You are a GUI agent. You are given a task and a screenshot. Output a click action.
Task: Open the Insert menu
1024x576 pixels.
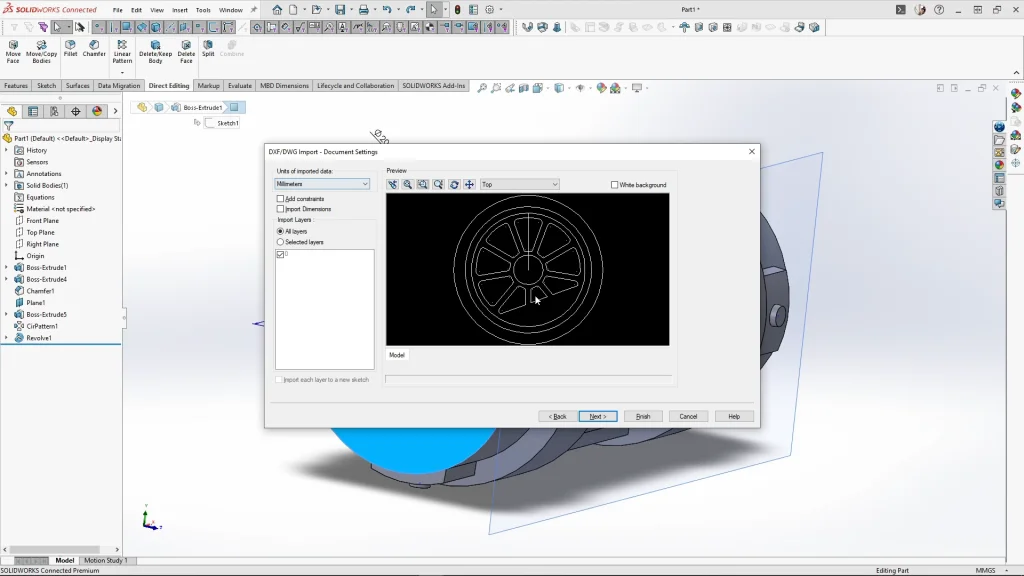(x=180, y=10)
